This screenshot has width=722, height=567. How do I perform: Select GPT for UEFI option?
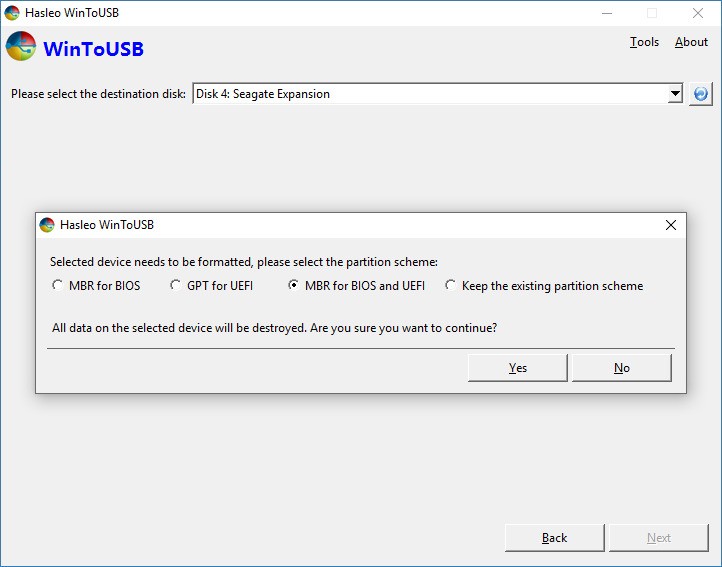[x=211, y=286]
